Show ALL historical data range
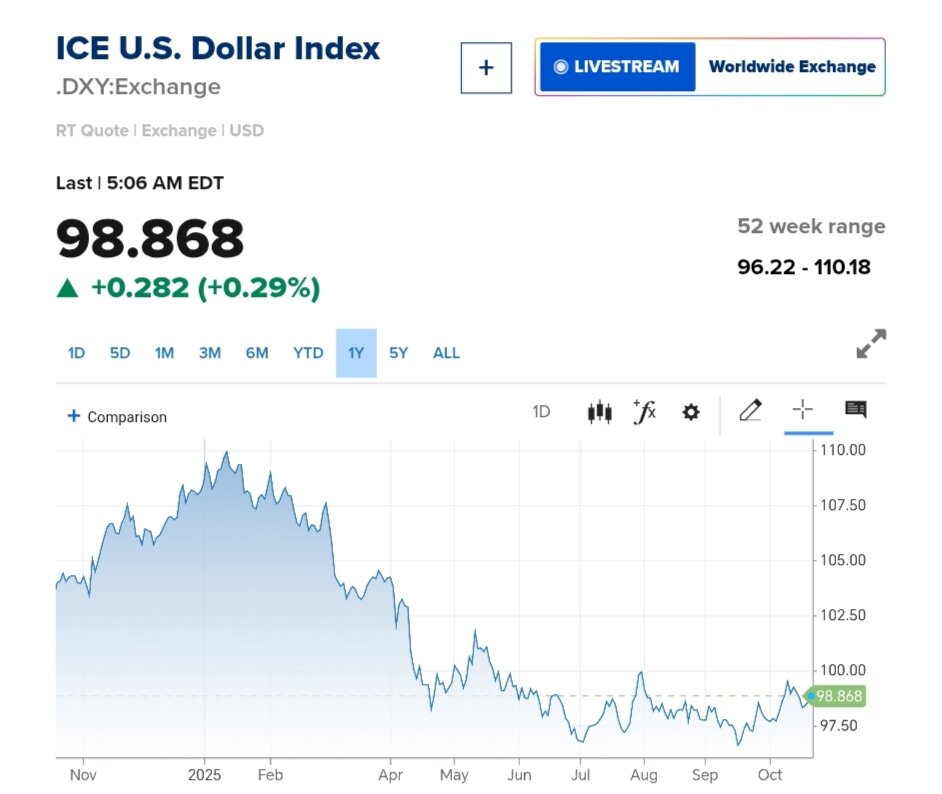 pos(446,353)
